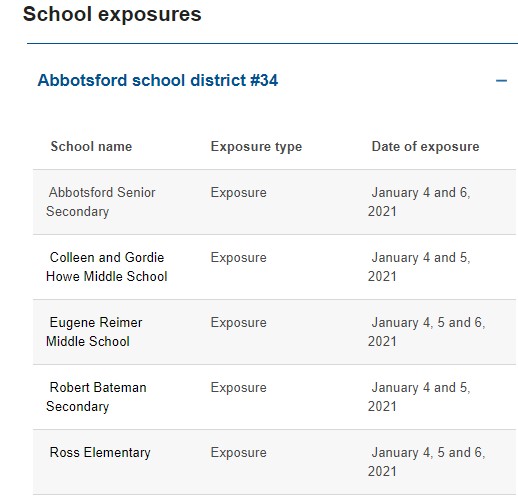Image resolution: width=518 pixels, height=498 pixels.
Task: Select the Ross Elementary school name
Action: 100,453
